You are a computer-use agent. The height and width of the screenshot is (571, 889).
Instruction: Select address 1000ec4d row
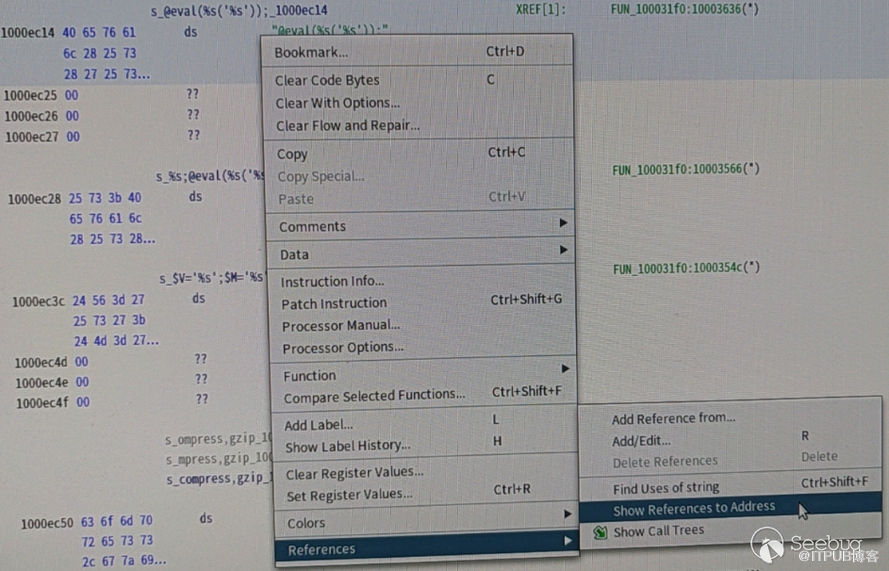tap(41, 363)
